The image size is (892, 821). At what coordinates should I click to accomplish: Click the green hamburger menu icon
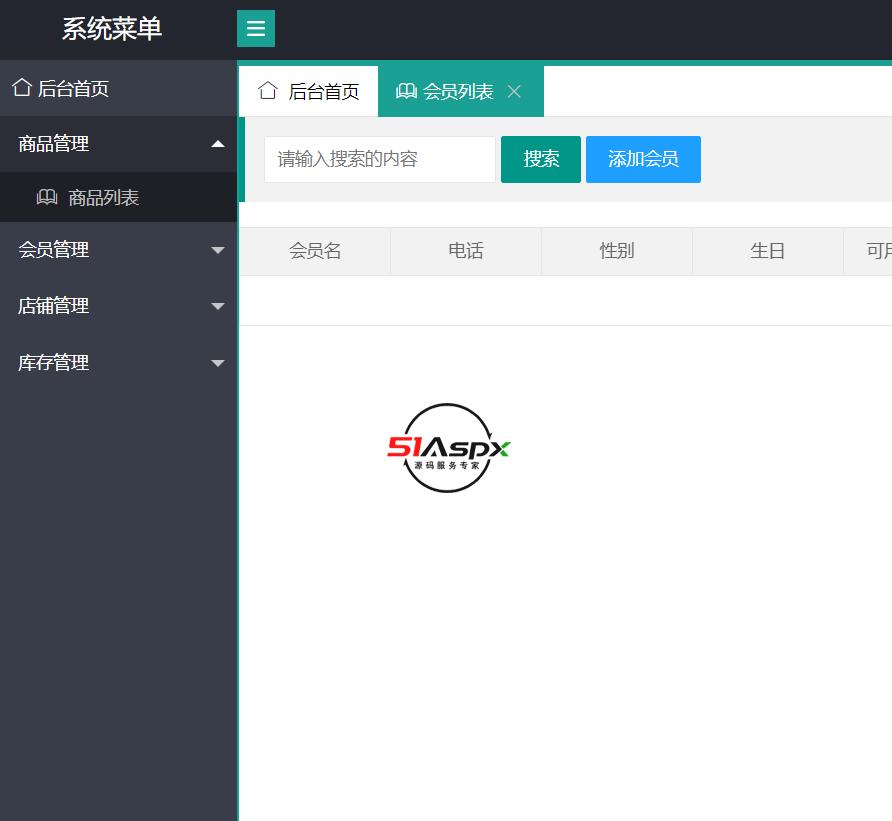pyautogui.click(x=256, y=28)
